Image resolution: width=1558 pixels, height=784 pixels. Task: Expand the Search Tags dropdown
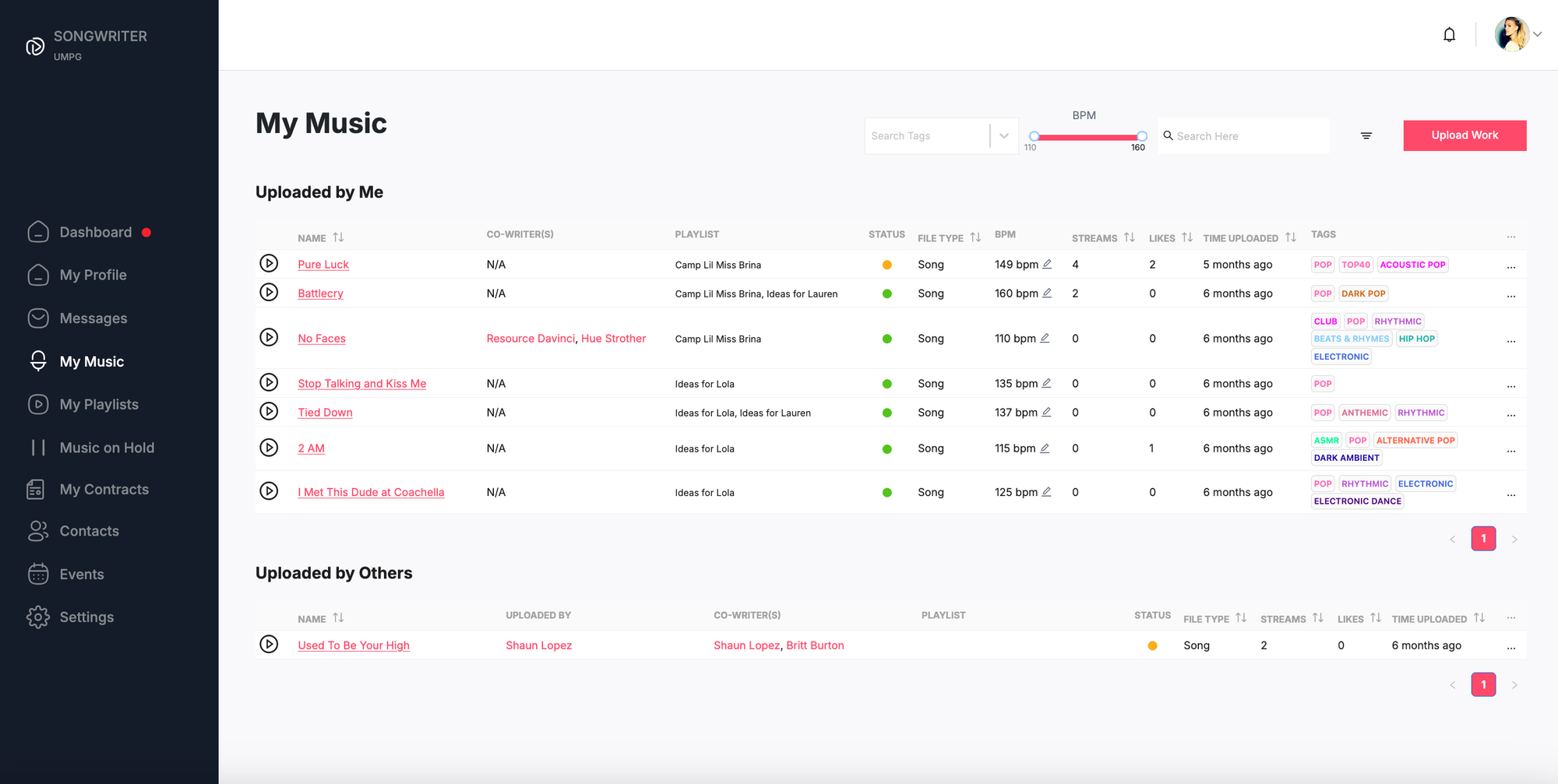tap(1003, 136)
